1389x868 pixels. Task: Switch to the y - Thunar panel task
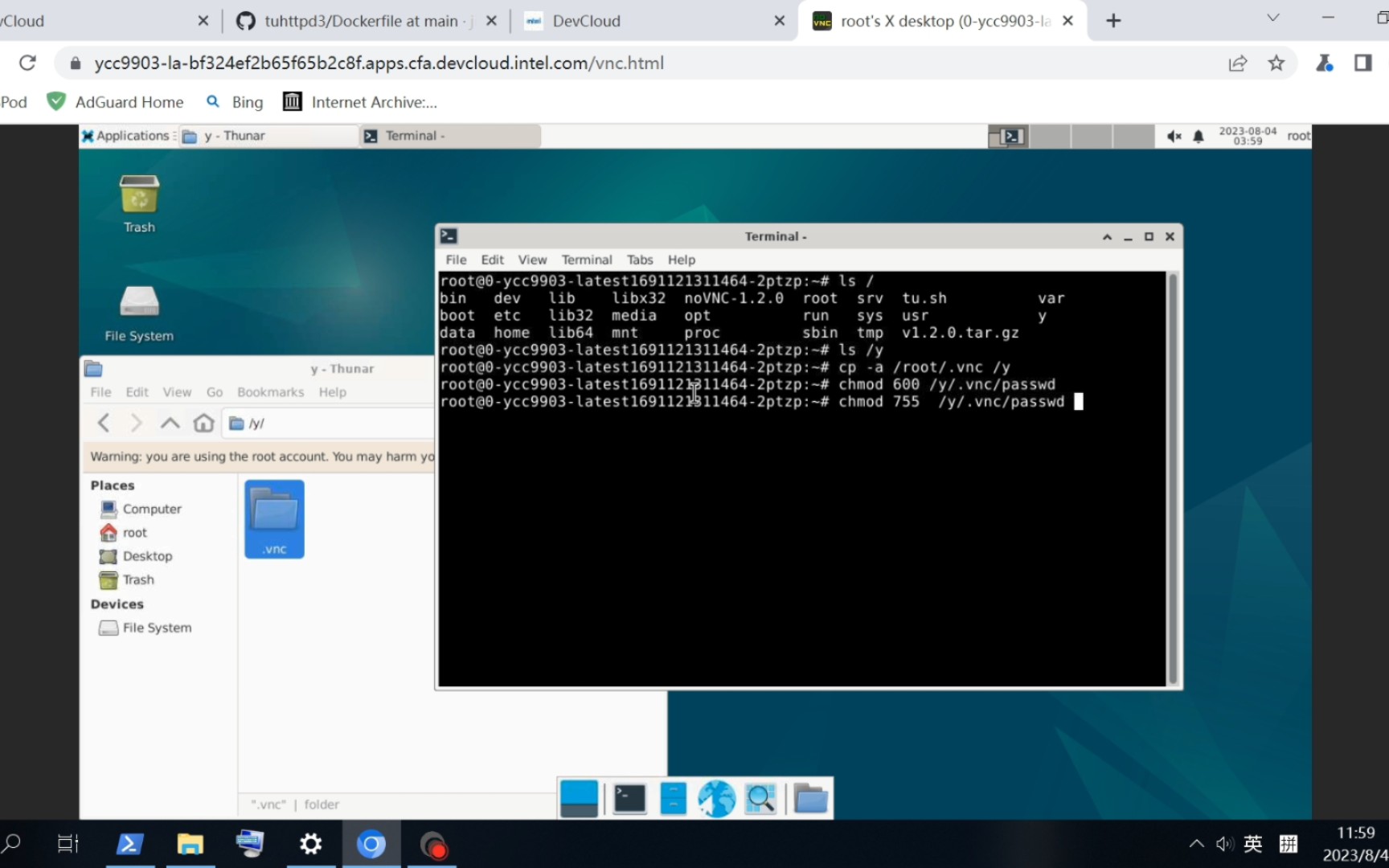pos(269,136)
